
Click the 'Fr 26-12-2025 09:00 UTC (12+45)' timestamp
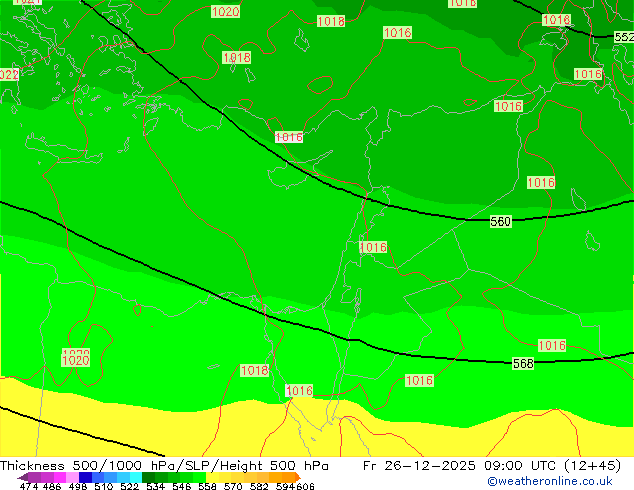[x=492, y=466]
